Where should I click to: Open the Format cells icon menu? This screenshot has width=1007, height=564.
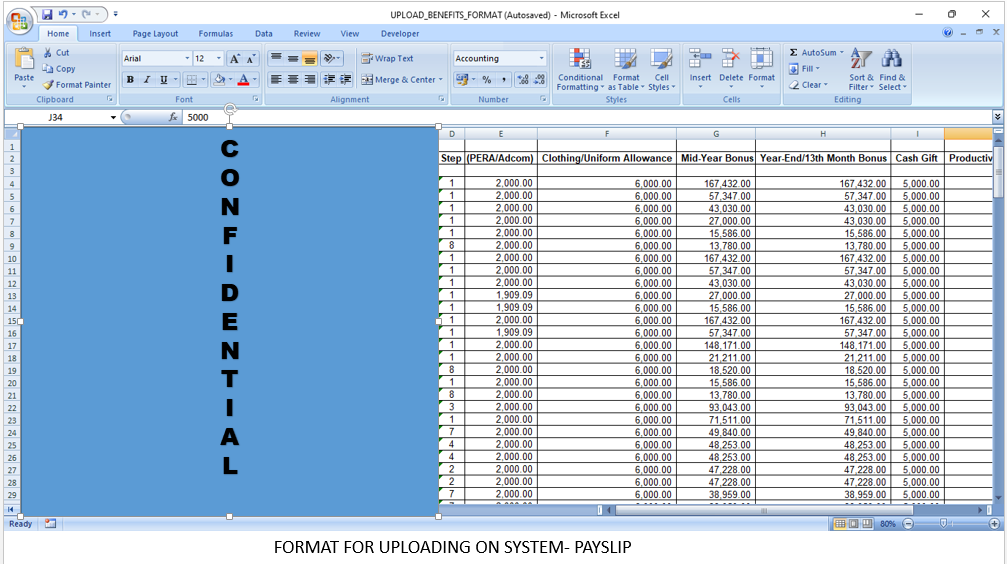coord(762,60)
